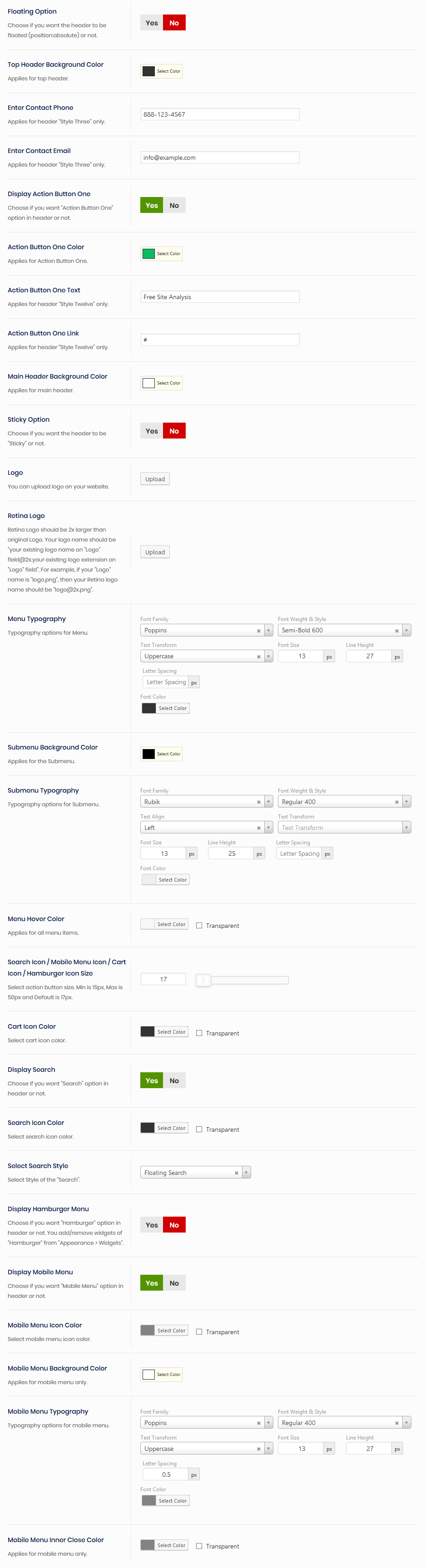Check Transparent for Cart Icon Color
Image resolution: width=425 pixels, height=1568 pixels.
pyautogui.click(x=199, y=1033)
